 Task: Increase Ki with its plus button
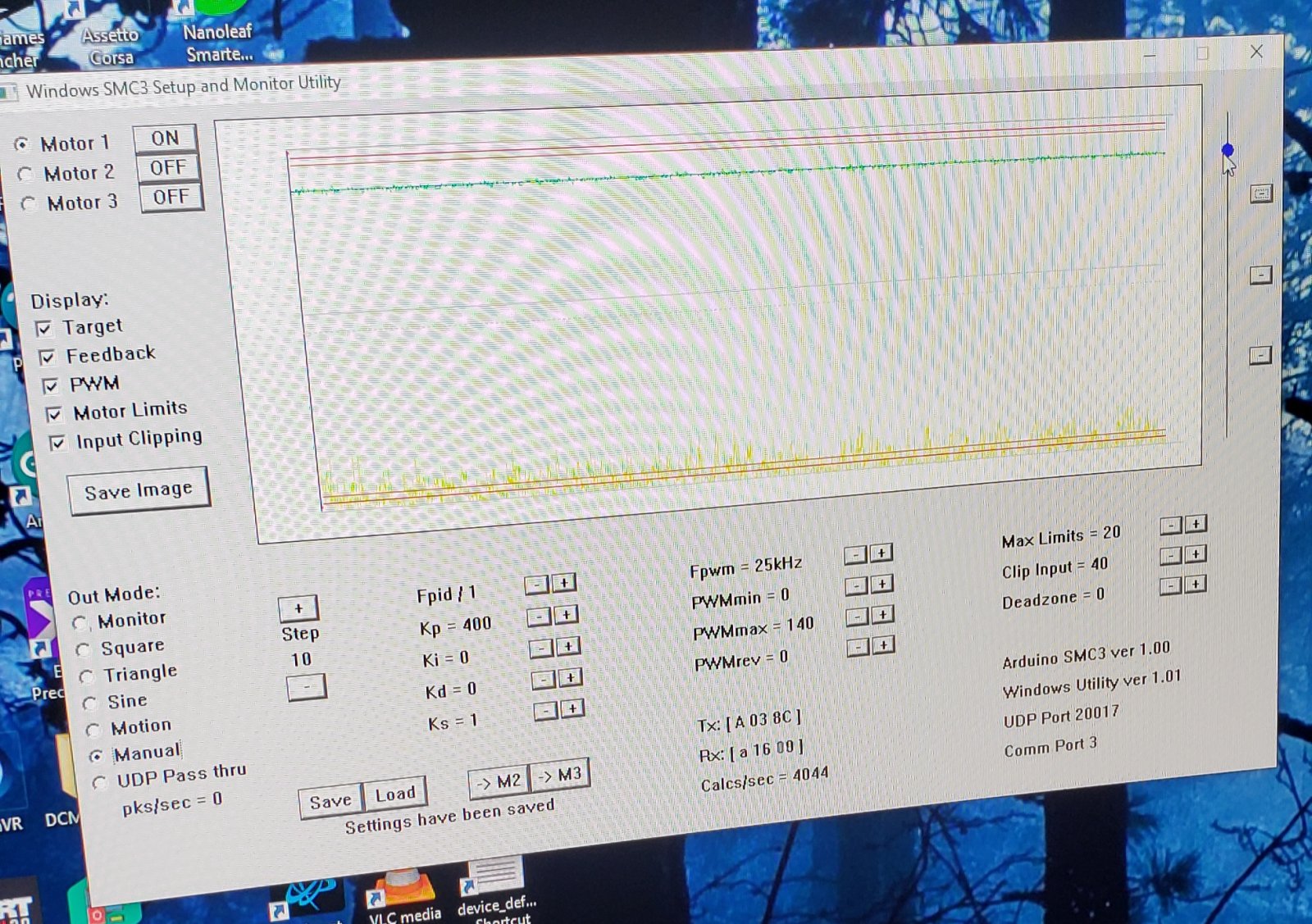568,646
